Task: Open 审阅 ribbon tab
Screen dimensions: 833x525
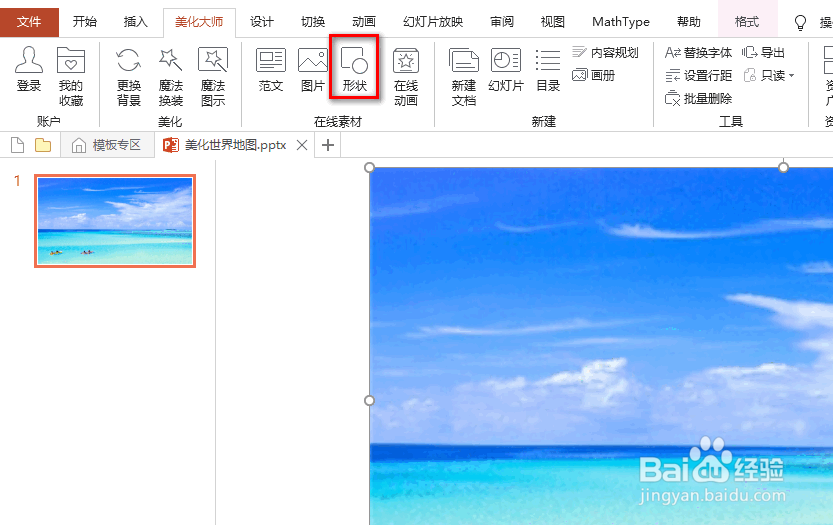Action: [502, 22]
